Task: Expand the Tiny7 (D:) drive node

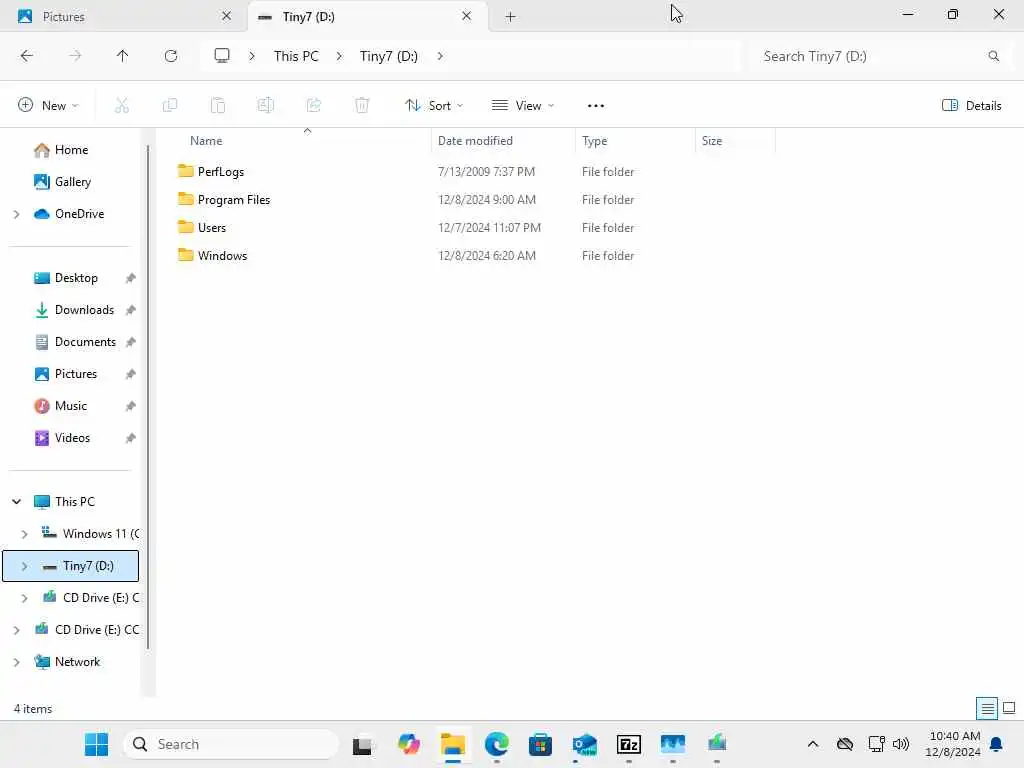Action: tap(24, 566)
